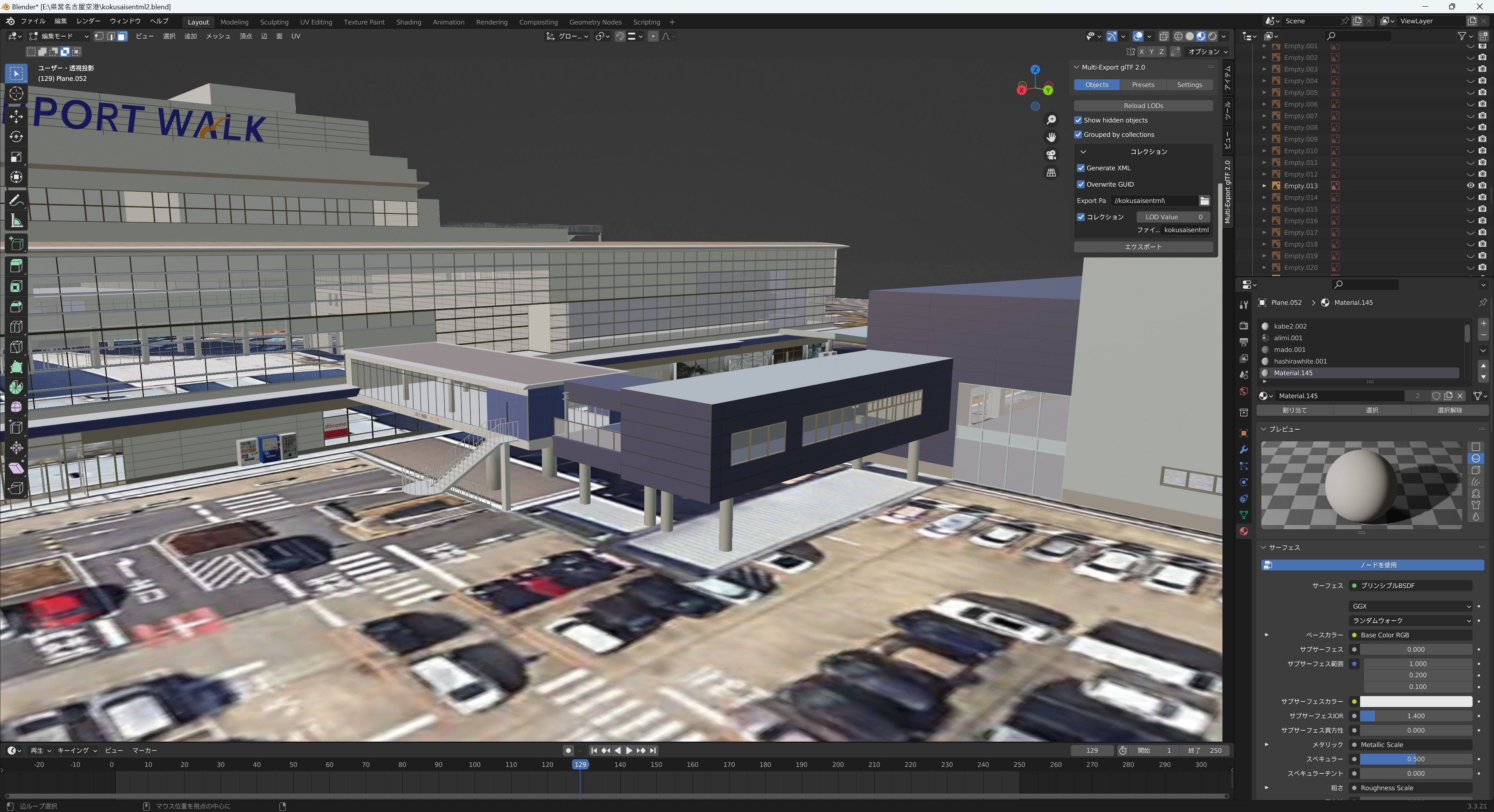This screenshot has width=1494, height=812.
Task: Switch to the UV Editing workspace tab
Action: (316, 22)
